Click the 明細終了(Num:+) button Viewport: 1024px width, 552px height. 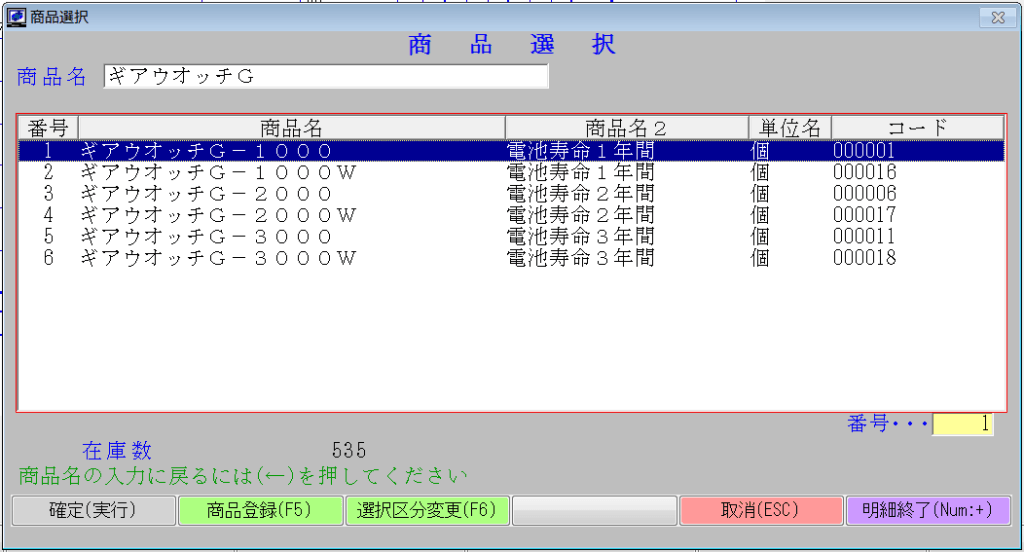point(928,510)
